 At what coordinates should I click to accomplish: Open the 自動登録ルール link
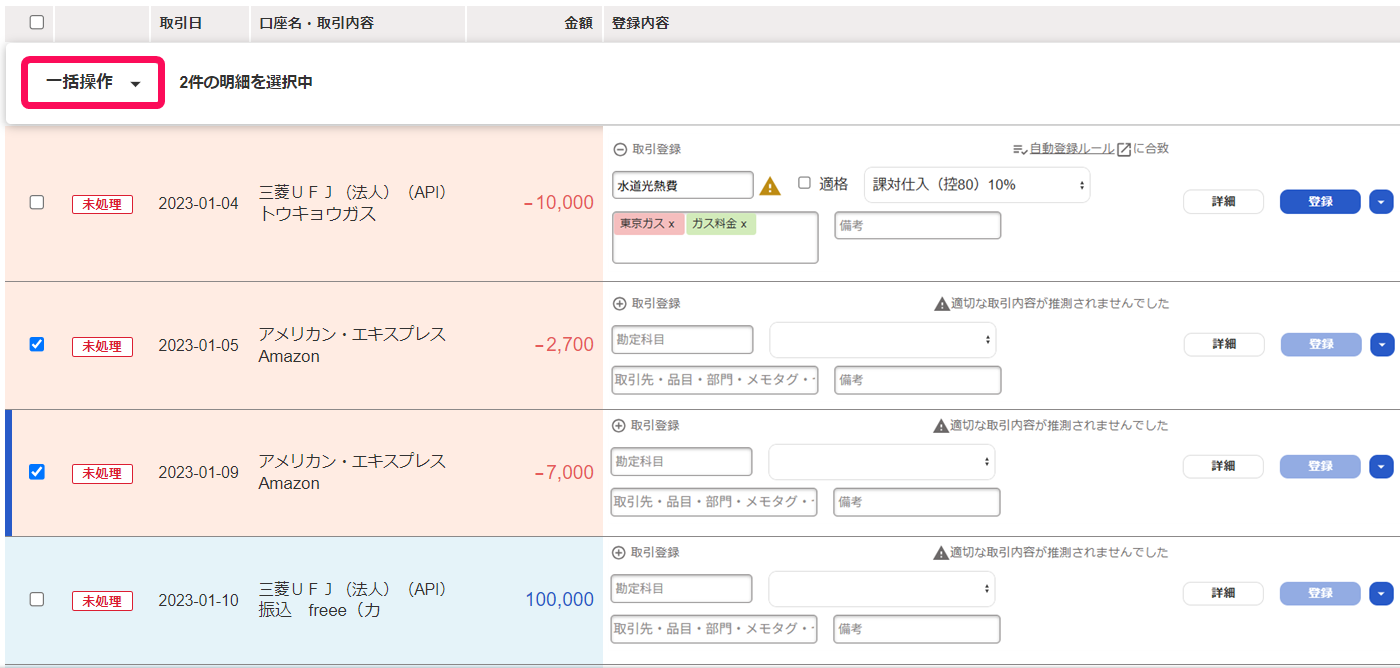click(1072, 148)
